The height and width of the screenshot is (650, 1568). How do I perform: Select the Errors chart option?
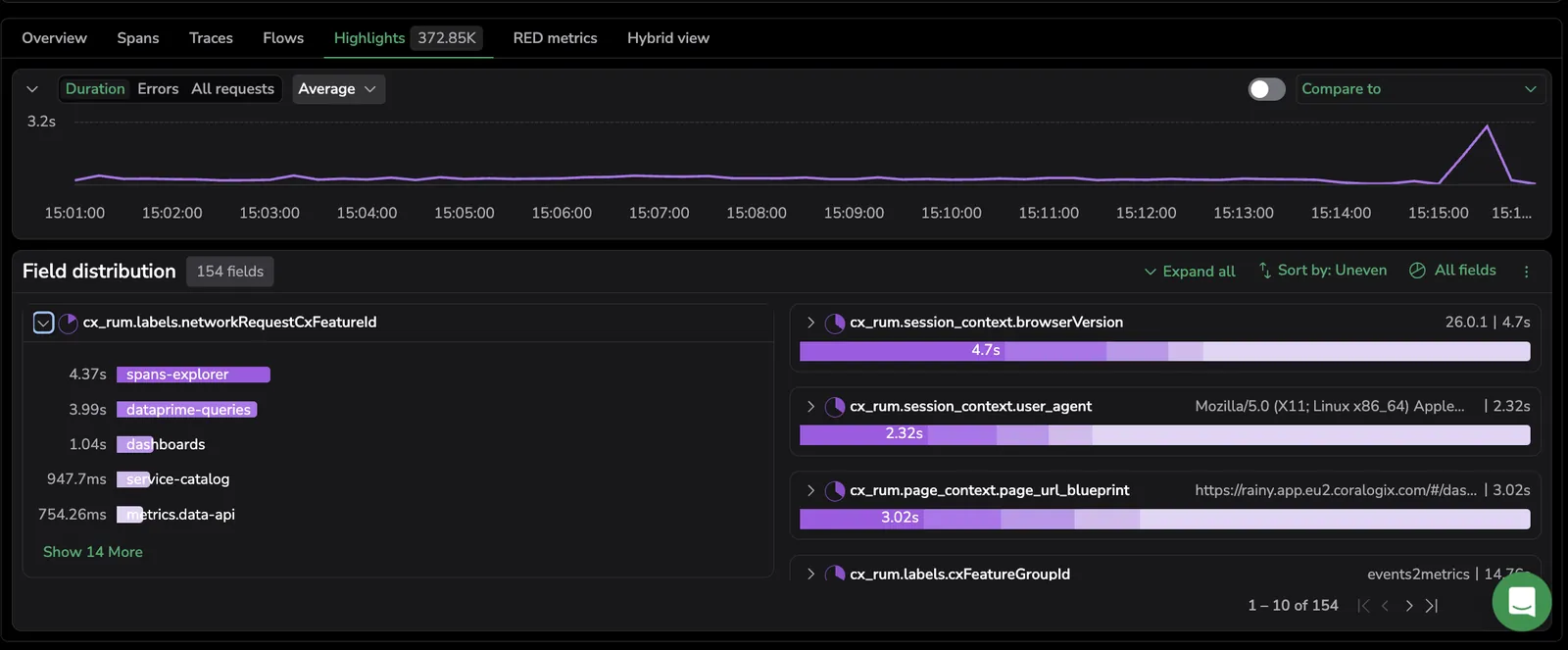coord(158,89)
